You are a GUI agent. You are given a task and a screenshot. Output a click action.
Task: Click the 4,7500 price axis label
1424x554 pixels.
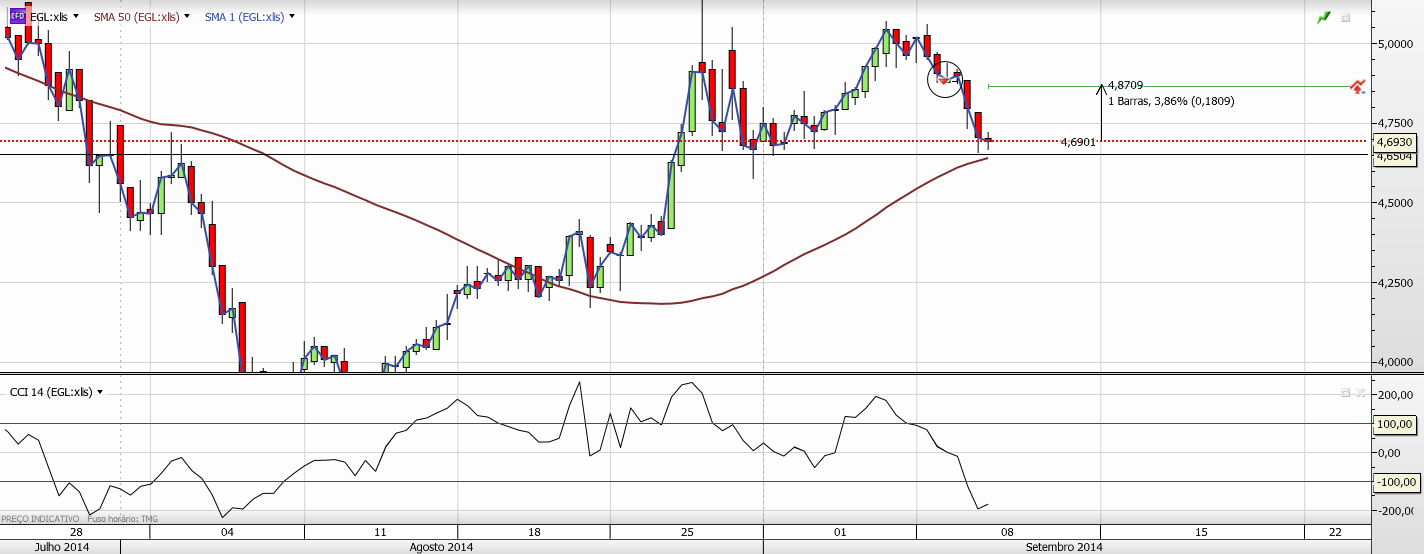click(1394, 123)
